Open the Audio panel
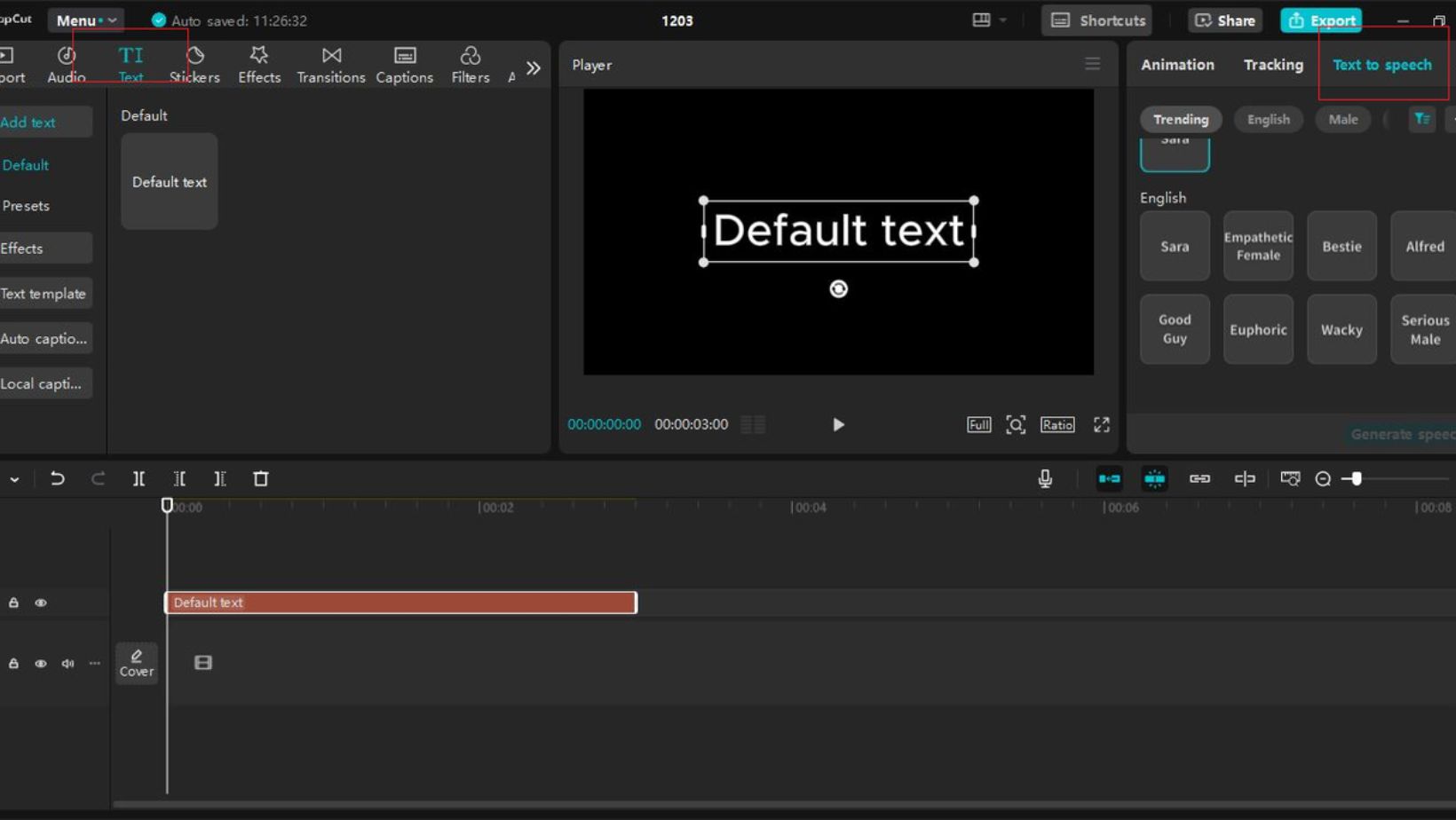 (x=67, y=65)
